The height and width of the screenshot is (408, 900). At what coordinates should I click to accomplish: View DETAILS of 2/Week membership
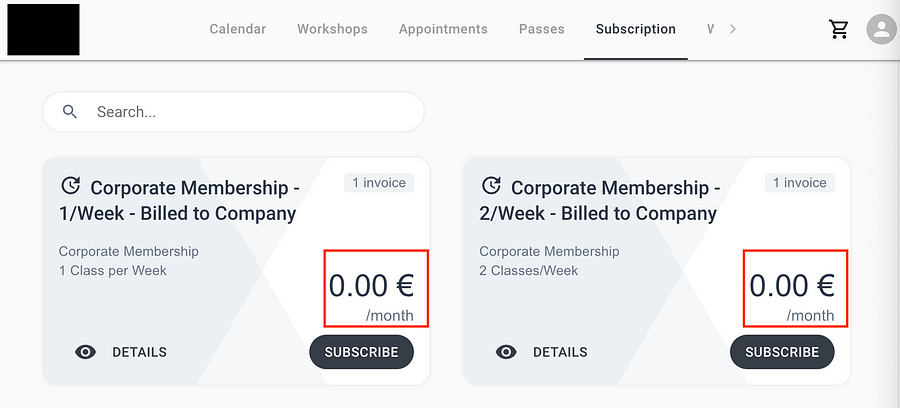(x=560, y=352)
